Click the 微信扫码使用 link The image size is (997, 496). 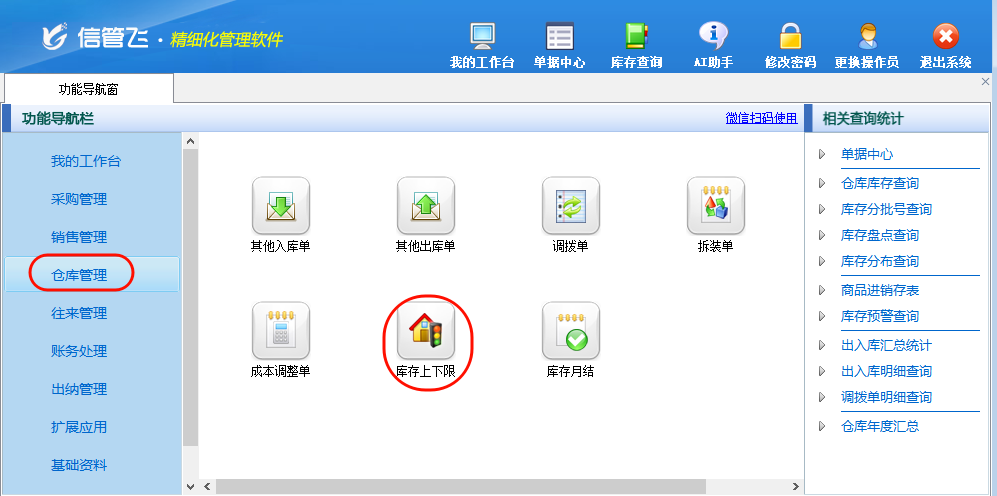761,118
